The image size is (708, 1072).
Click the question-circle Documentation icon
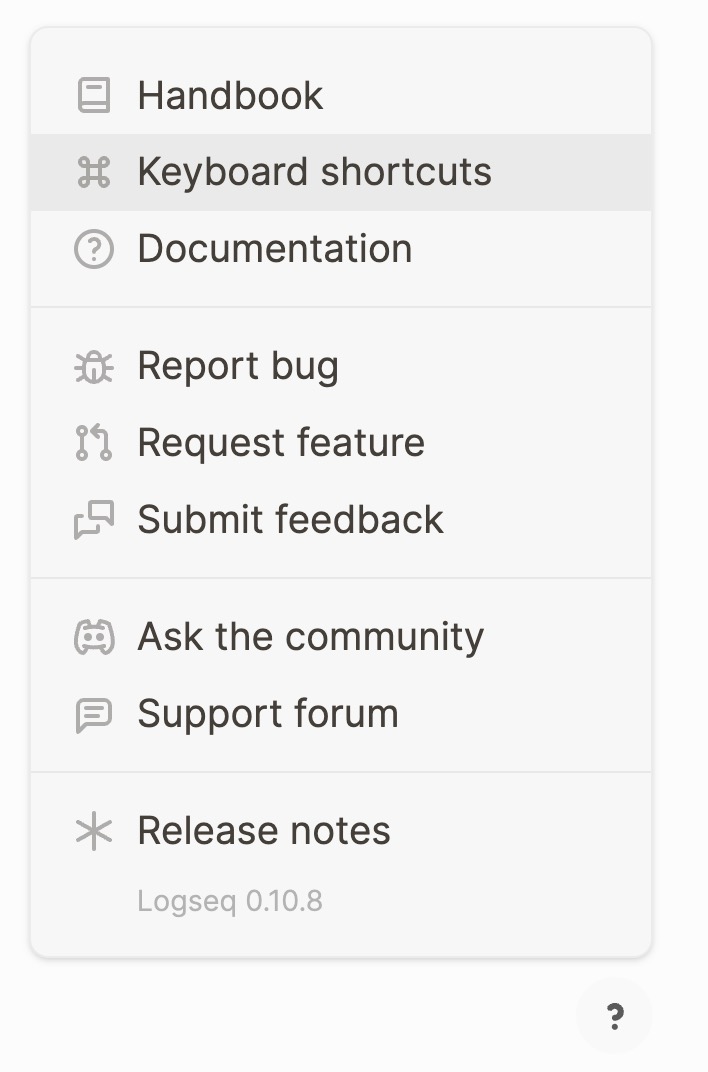pos(94,249)
